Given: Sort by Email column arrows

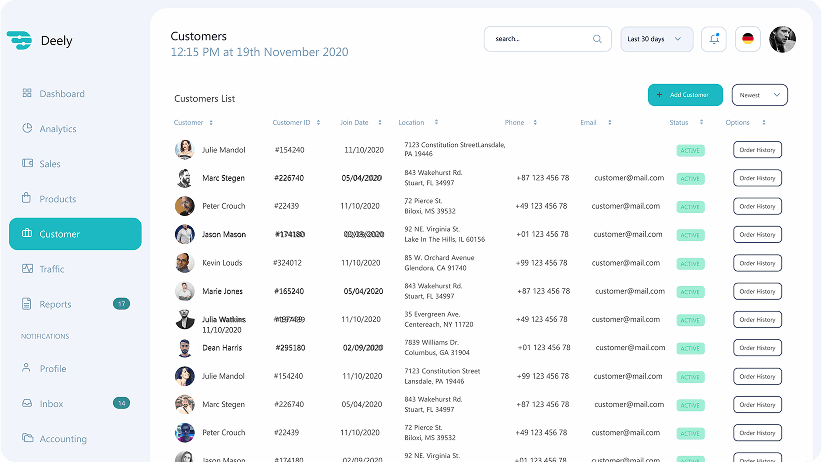Looking at the screenshot, I should coord(610,123).
